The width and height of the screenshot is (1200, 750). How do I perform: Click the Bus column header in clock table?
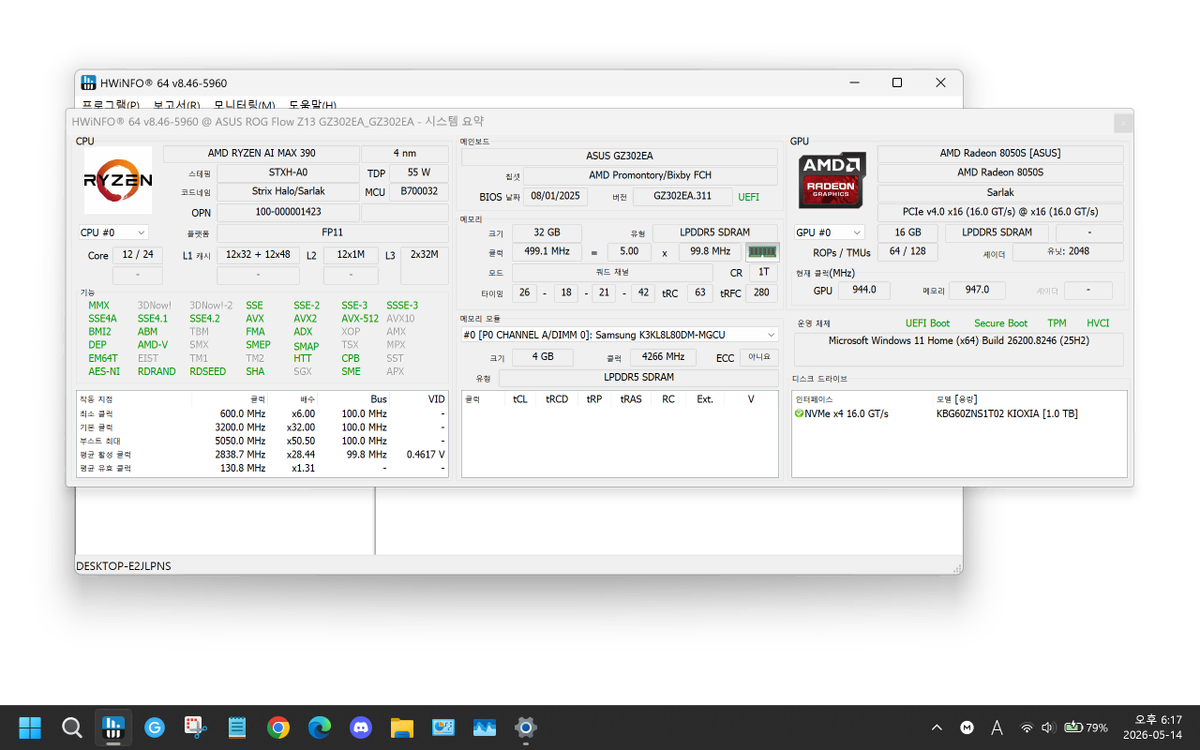(x=378, y=399)
